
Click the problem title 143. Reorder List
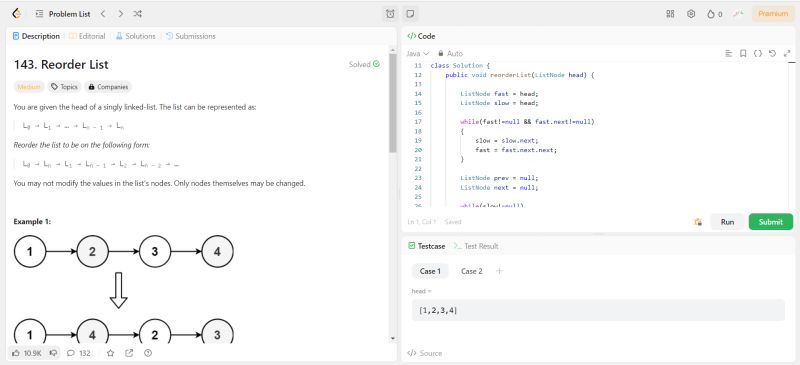point(61,65)
